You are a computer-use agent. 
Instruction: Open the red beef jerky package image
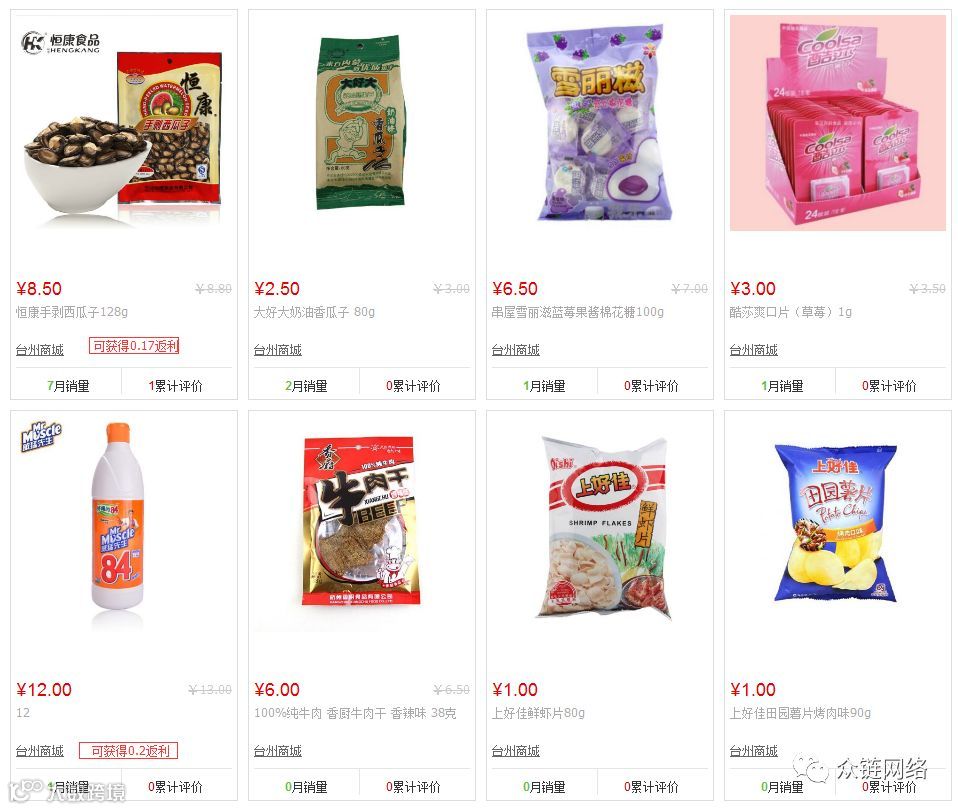[361, 521]
